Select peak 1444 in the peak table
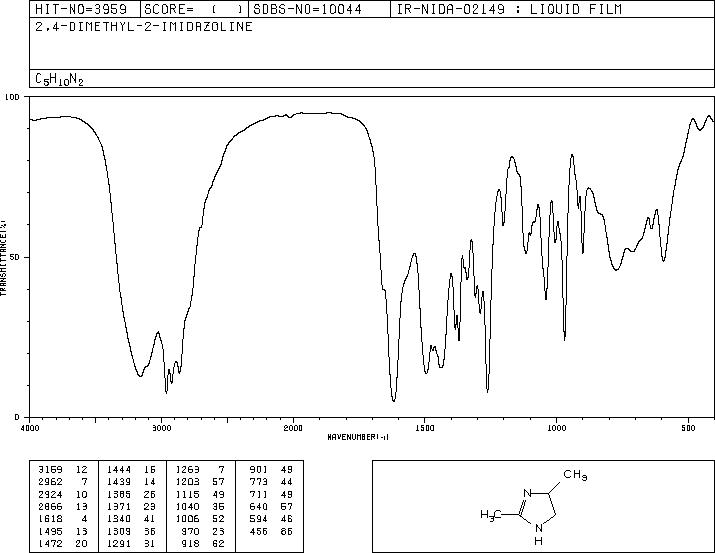The image size is (715, 553). (119, 469)
